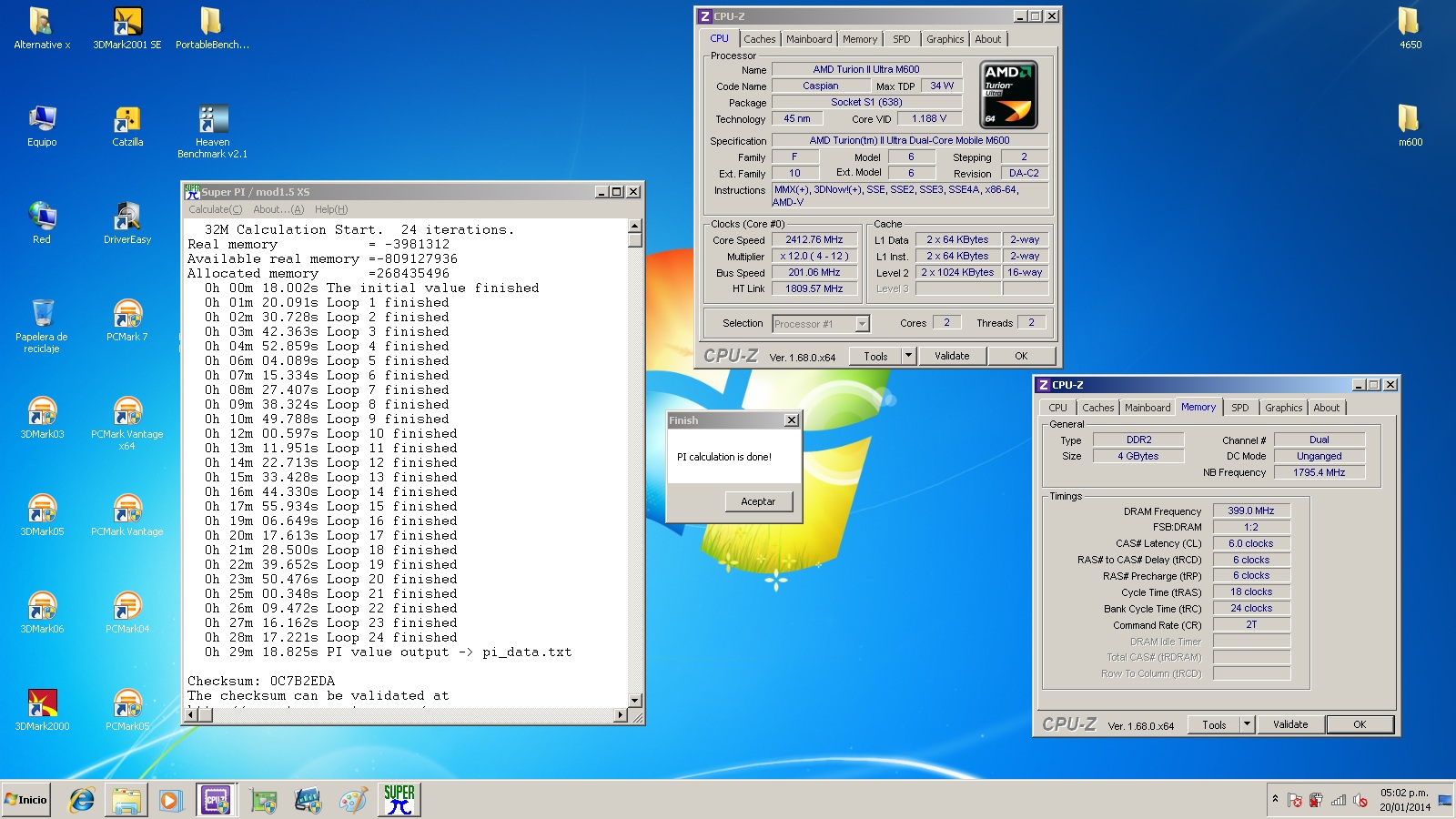This screenshot has width=1456, height=819.
Task: Click Validate in the CPU tab window
Action: pos(952,356)
